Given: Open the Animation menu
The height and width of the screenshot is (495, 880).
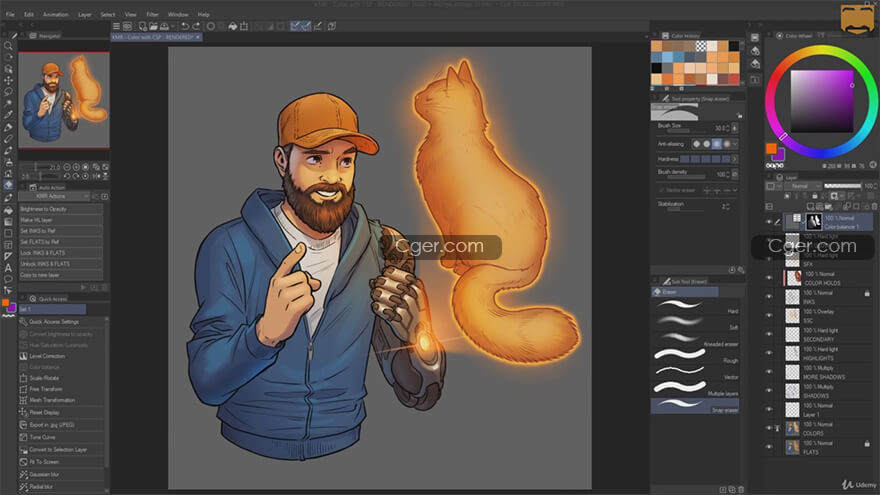Looking at the screenshot, I should pos(56,15).
